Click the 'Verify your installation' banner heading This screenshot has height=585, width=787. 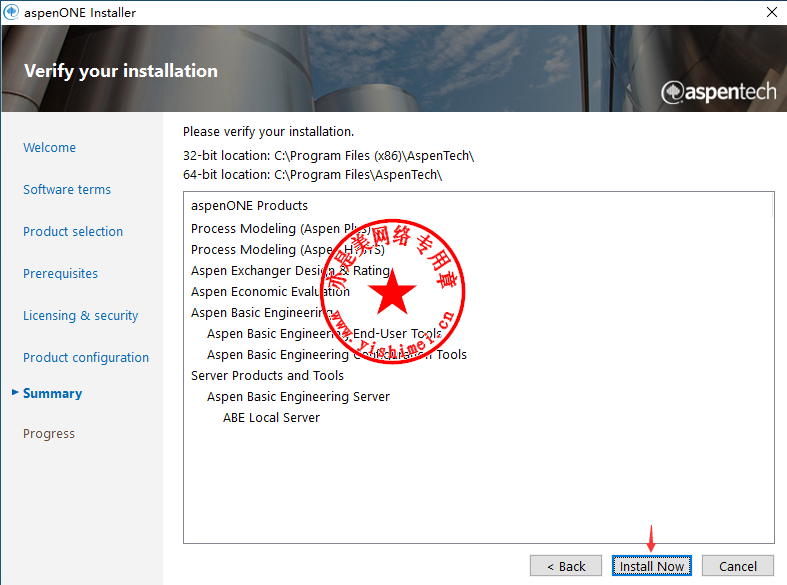coord(121,71)
